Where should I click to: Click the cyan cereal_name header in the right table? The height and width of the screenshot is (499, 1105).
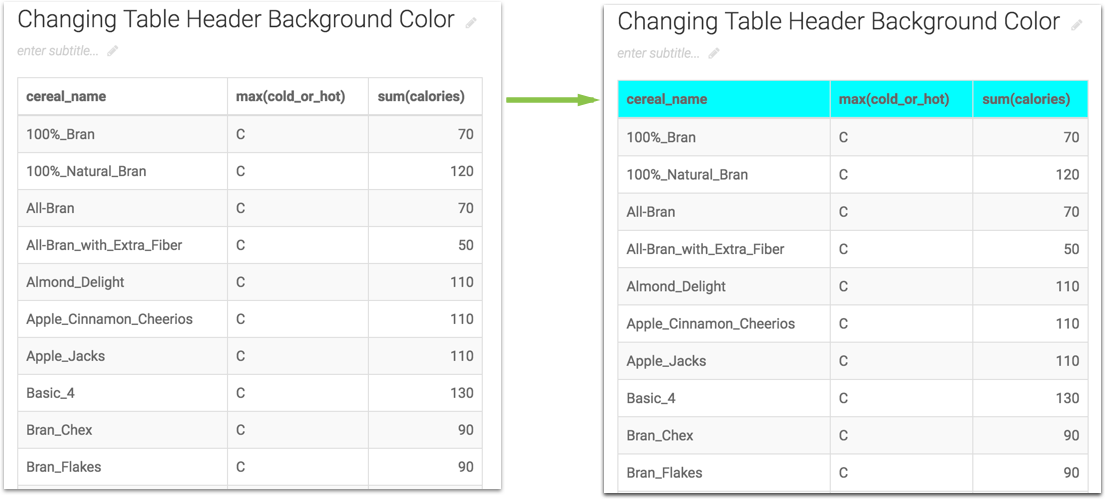click(667, 99)
